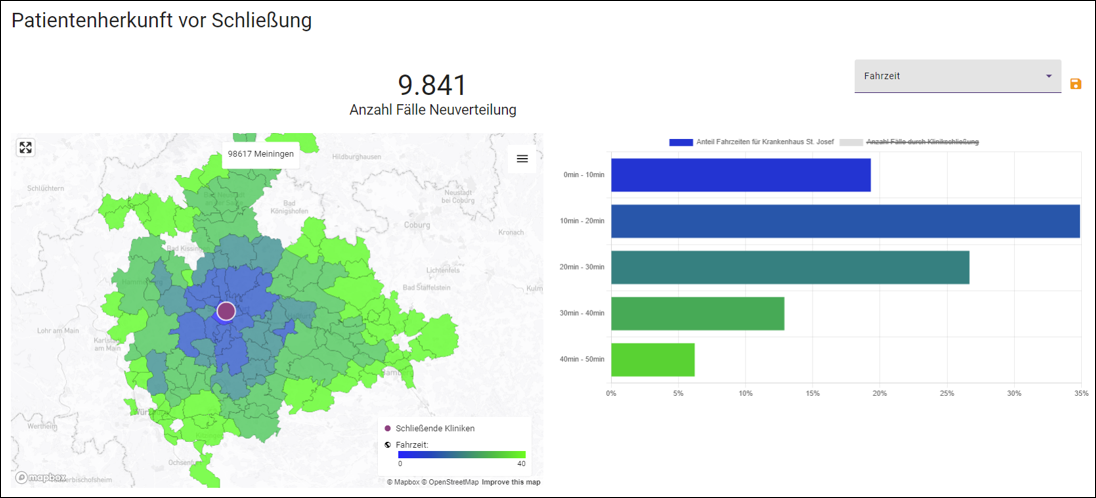Click the purple closing clinic marker
The width and height of the screenshot is (1096, 498).
(226, 311)
